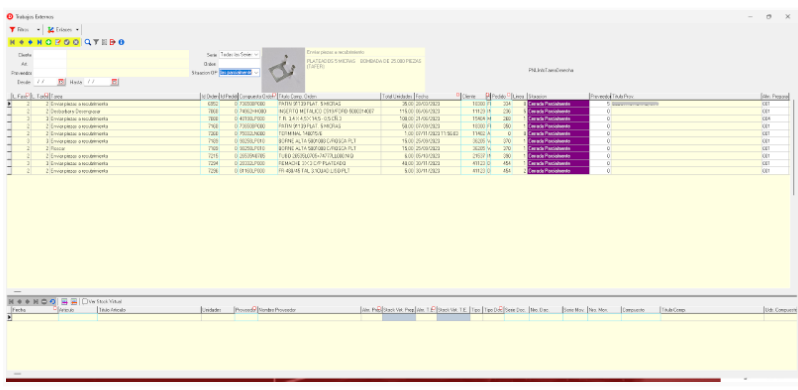Click the grey funnel filter icon
This screenshot has height=390, width=798.
point(96,42)
